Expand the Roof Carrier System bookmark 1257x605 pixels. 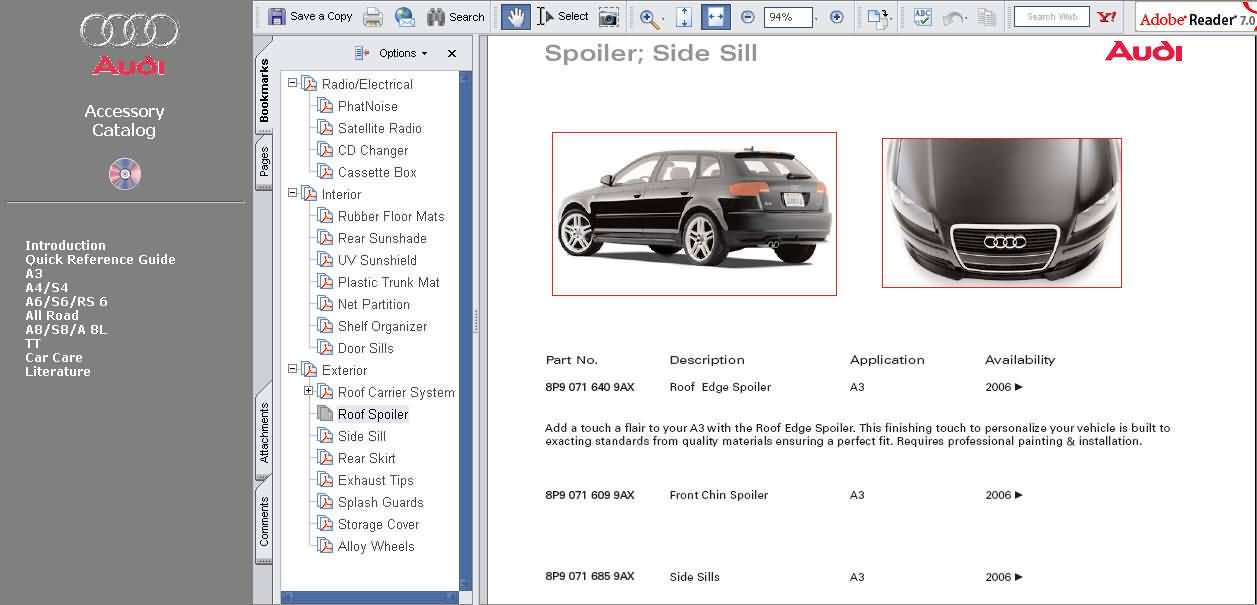[308, 392]
